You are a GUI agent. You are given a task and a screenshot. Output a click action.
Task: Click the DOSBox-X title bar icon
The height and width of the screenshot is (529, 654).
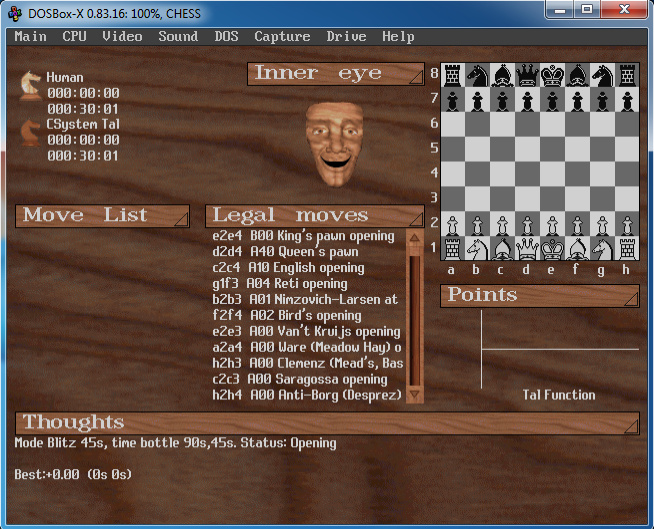pyautogui.click(x=15, y=13)
